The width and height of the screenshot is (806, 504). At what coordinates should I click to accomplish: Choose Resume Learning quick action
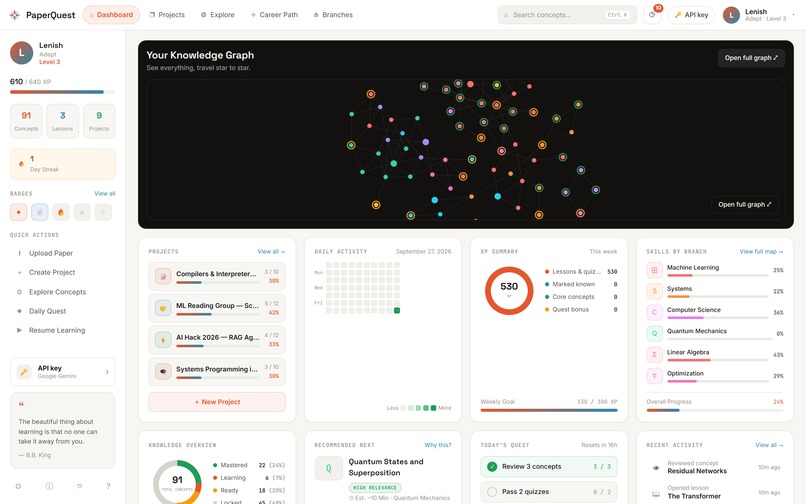[x=63, y=330]
